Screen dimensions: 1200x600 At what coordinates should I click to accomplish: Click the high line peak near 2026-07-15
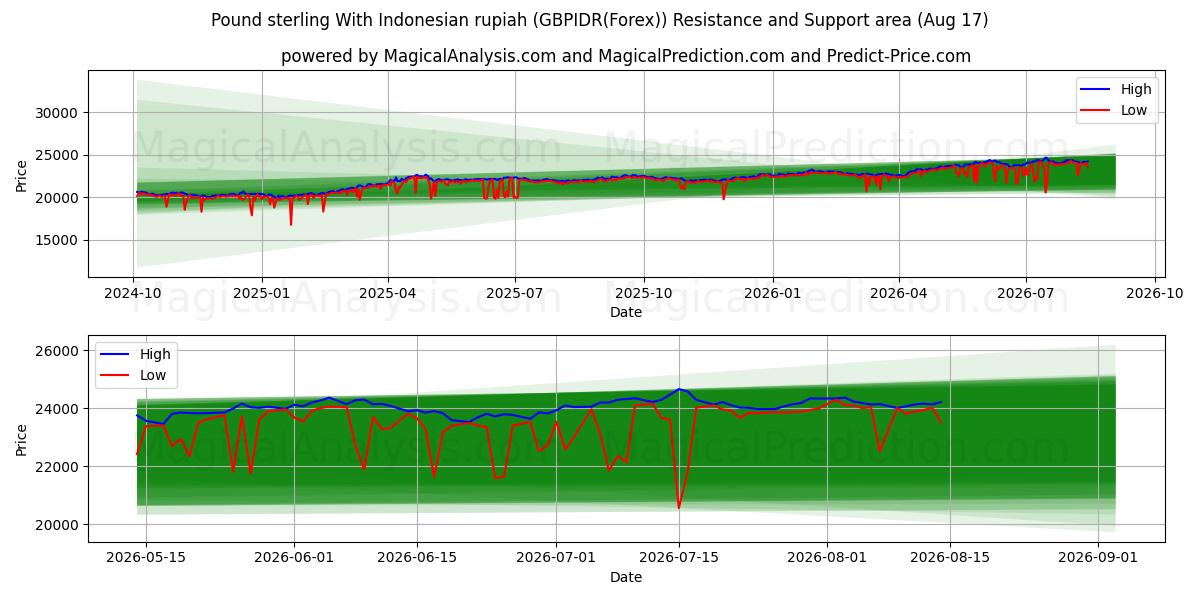679,389
